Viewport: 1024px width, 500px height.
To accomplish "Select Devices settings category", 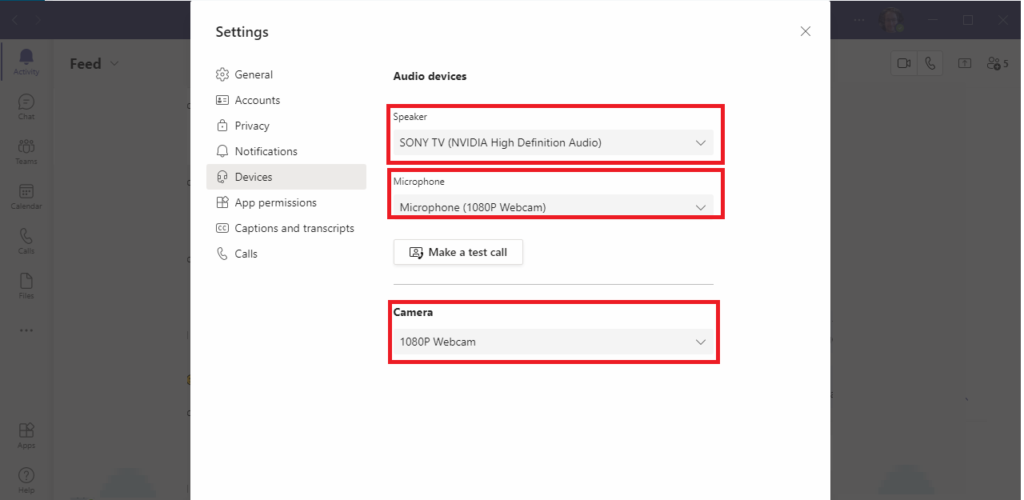I will 286,177.
